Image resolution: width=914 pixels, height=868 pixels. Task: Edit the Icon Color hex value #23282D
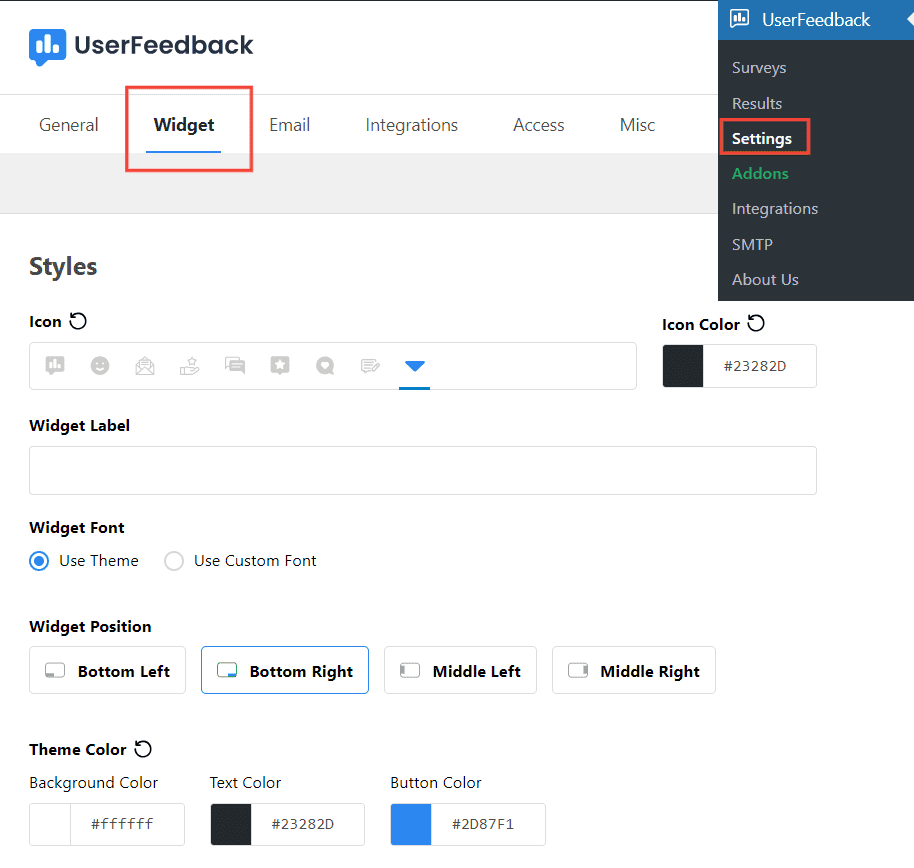pyautogui.click(x=759, y=366)
